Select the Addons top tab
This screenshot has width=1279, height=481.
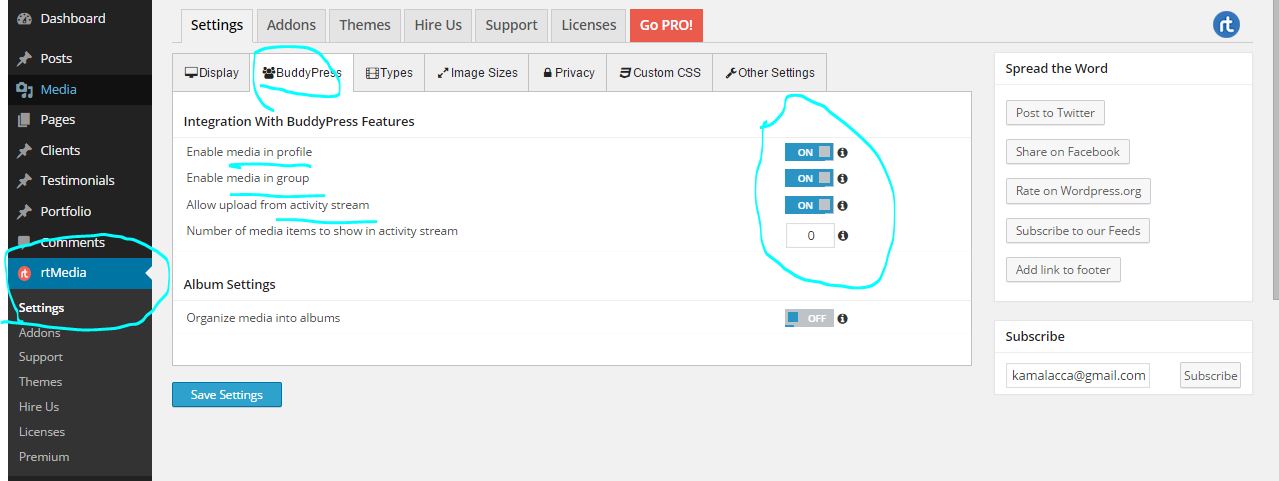[291, 25]
